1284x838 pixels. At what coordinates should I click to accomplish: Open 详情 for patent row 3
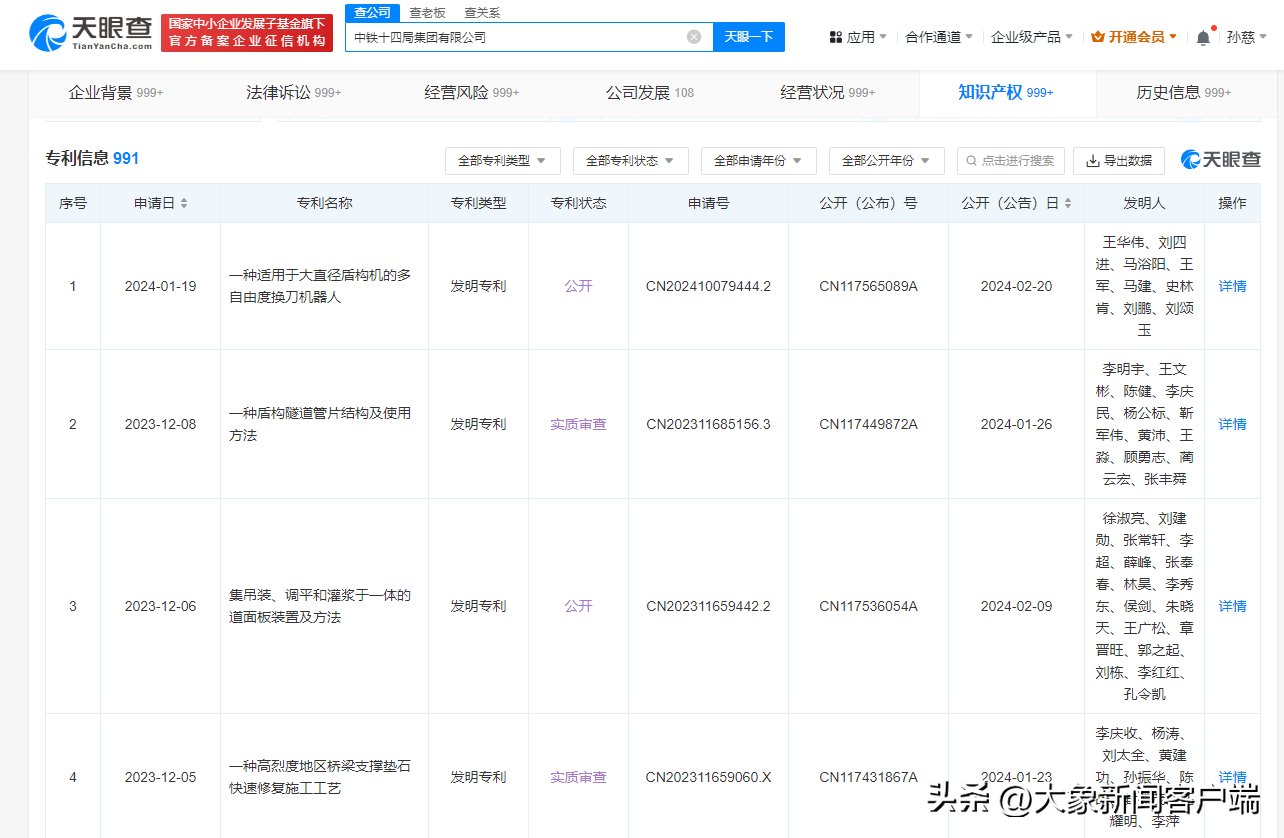coord(1232,606)
